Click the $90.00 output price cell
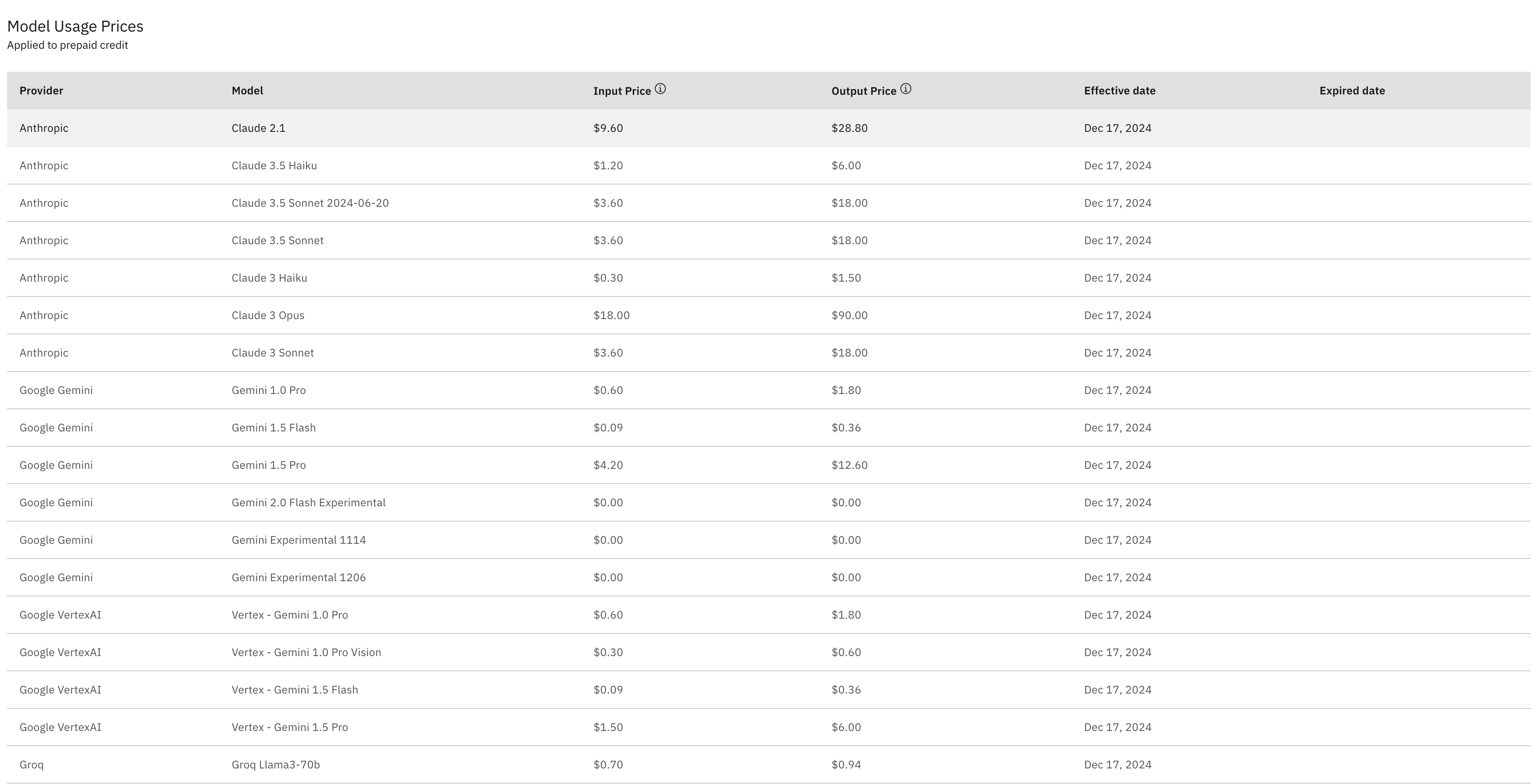 coord(849,315)
